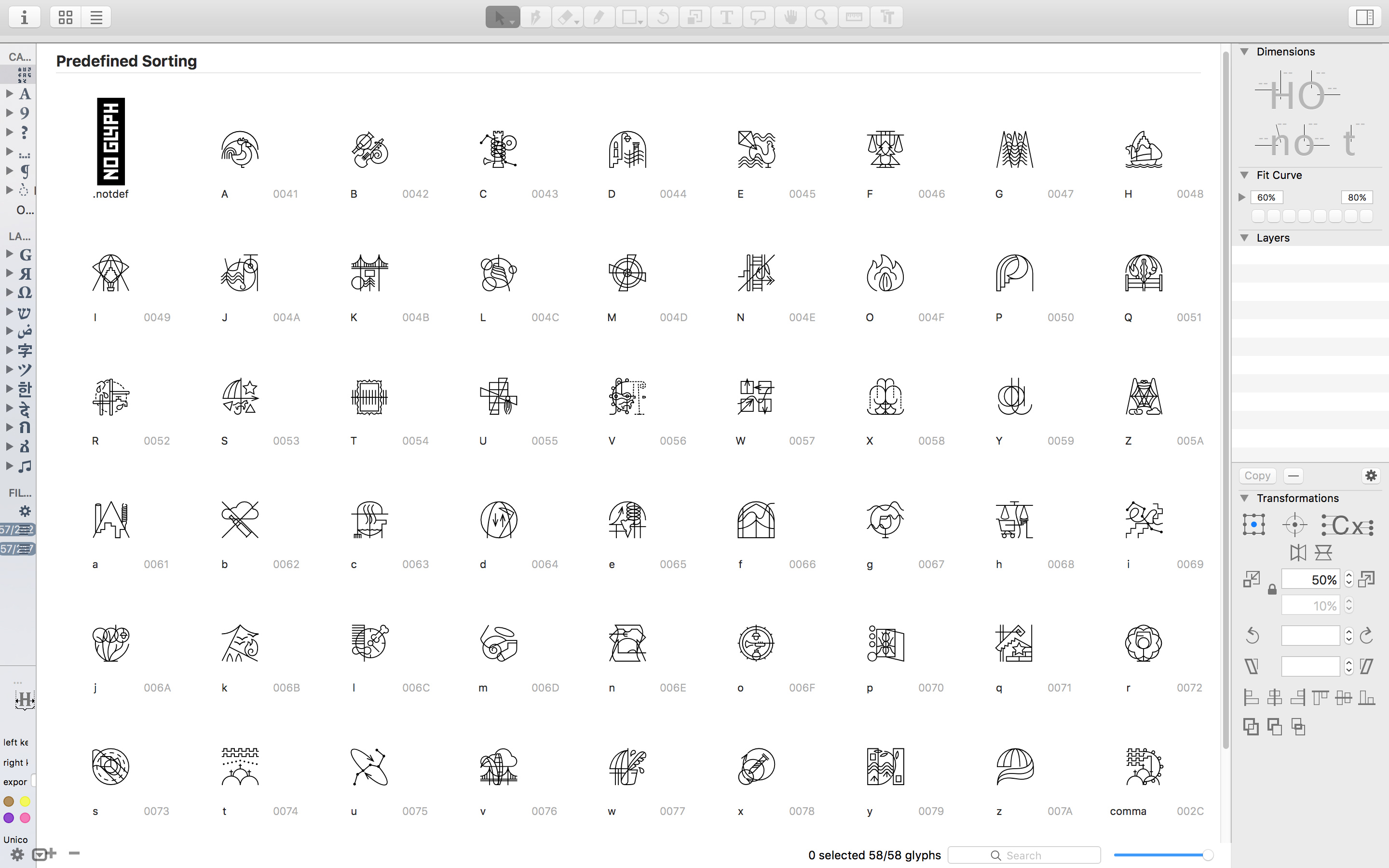Image resolution: width=1389 pixels, height=868 pixels.
Task: Click the scale down icon
Action: click(x=1251, y=579)
